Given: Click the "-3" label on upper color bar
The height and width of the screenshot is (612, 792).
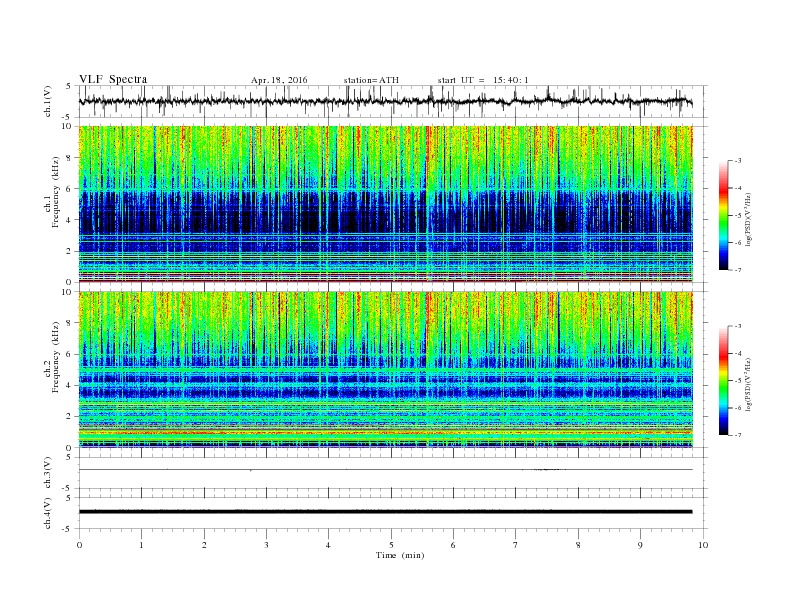Looking at the screenshot, I should [738, 161].
